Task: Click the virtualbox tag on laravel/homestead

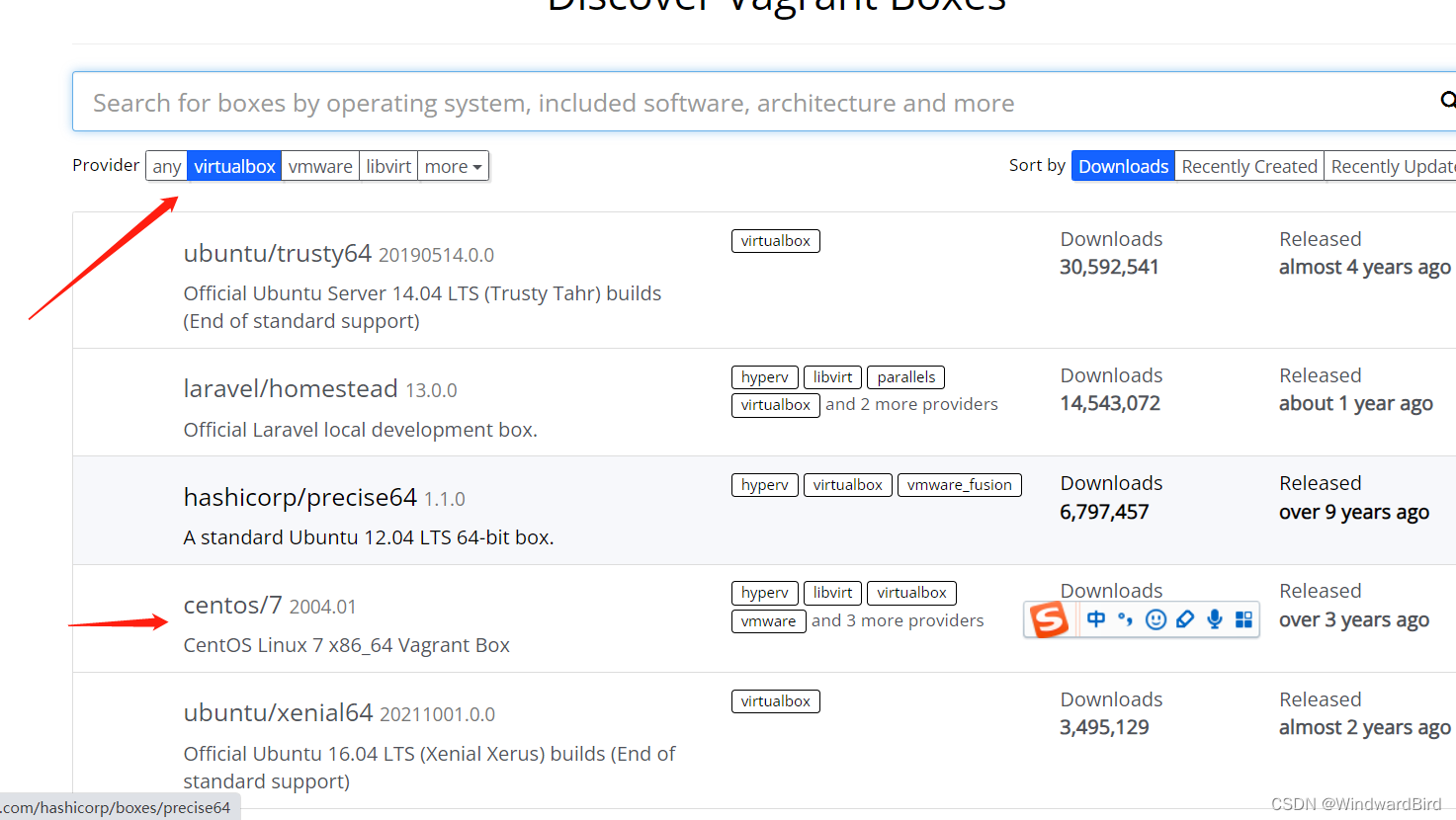Action: (x=776, y=405)
